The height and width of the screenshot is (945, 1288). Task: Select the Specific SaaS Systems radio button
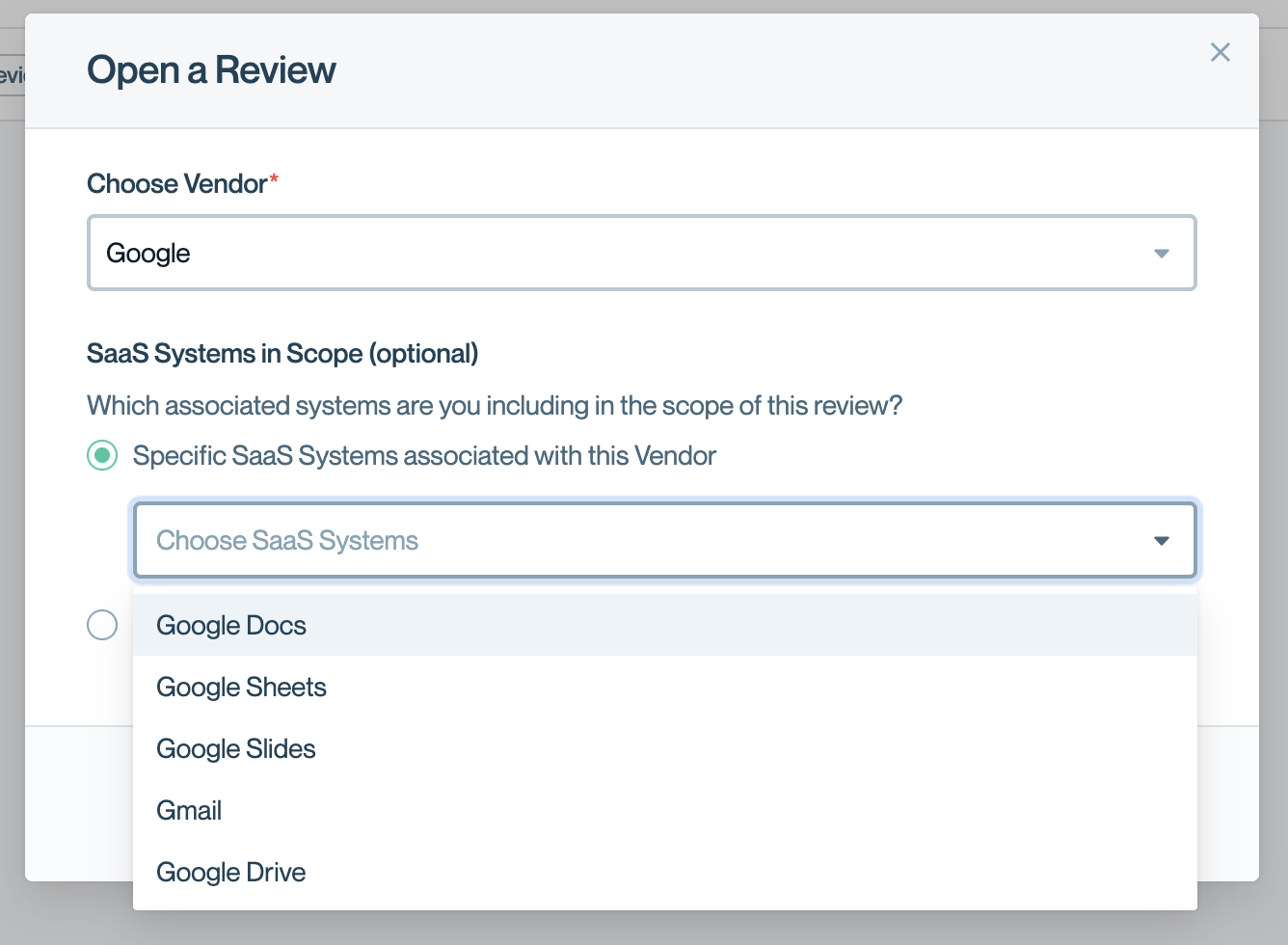point(102,455)
